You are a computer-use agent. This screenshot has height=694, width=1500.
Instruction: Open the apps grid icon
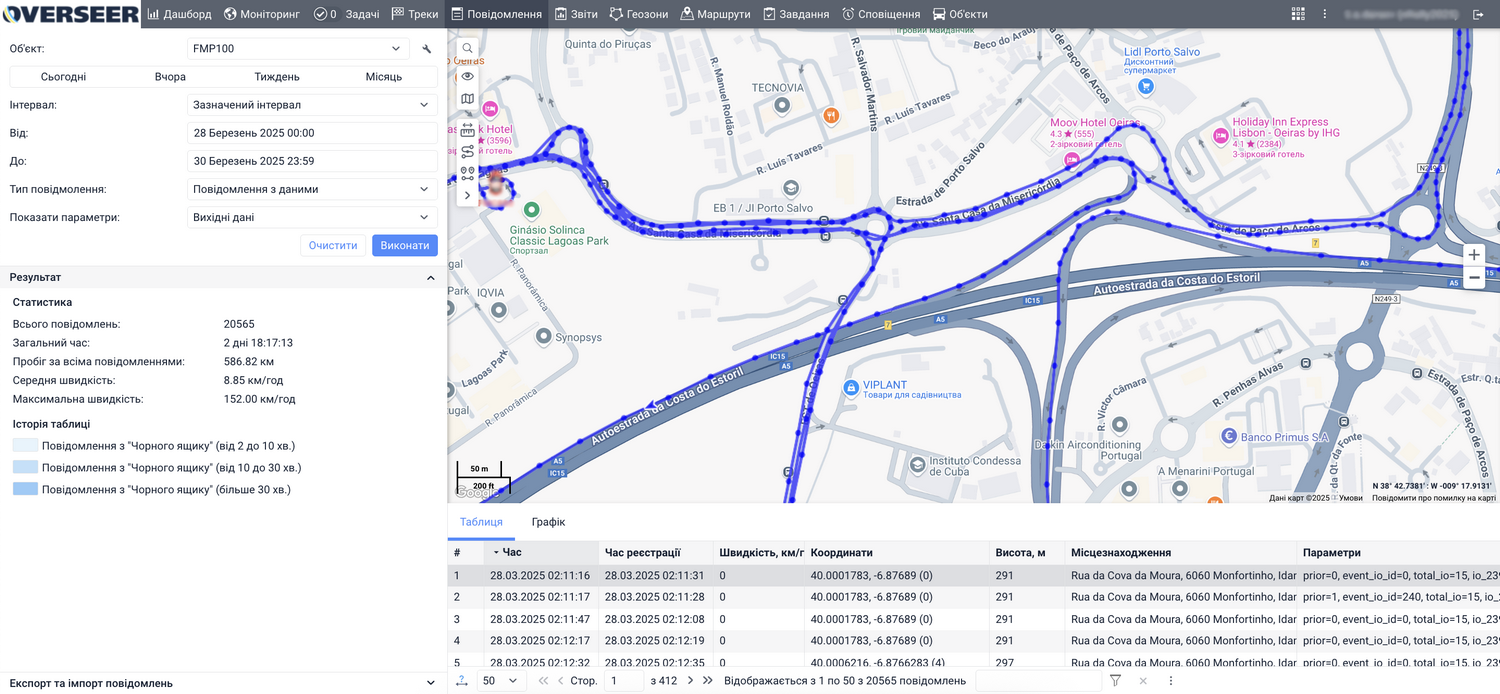[x=1298, y=14]
